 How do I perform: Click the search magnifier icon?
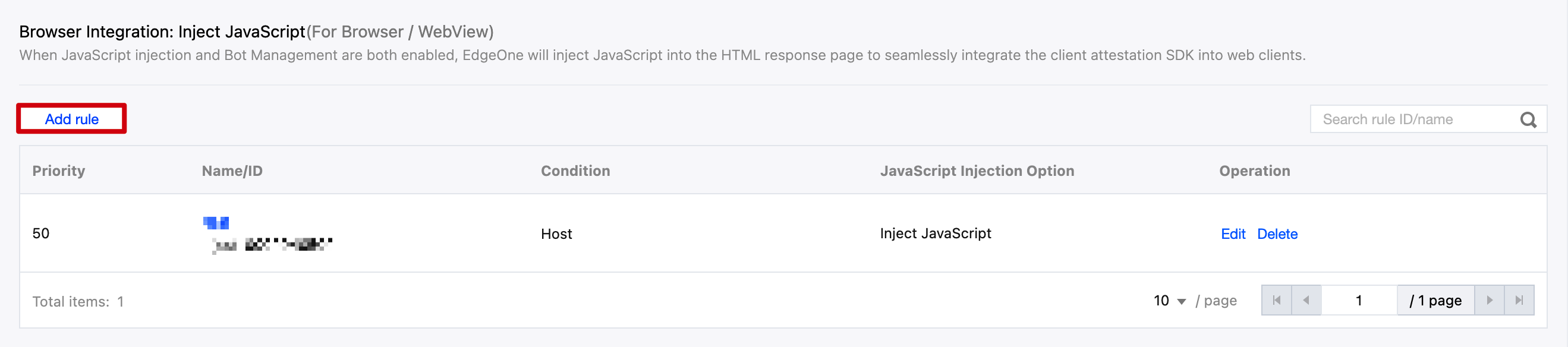coord(1528,119)
